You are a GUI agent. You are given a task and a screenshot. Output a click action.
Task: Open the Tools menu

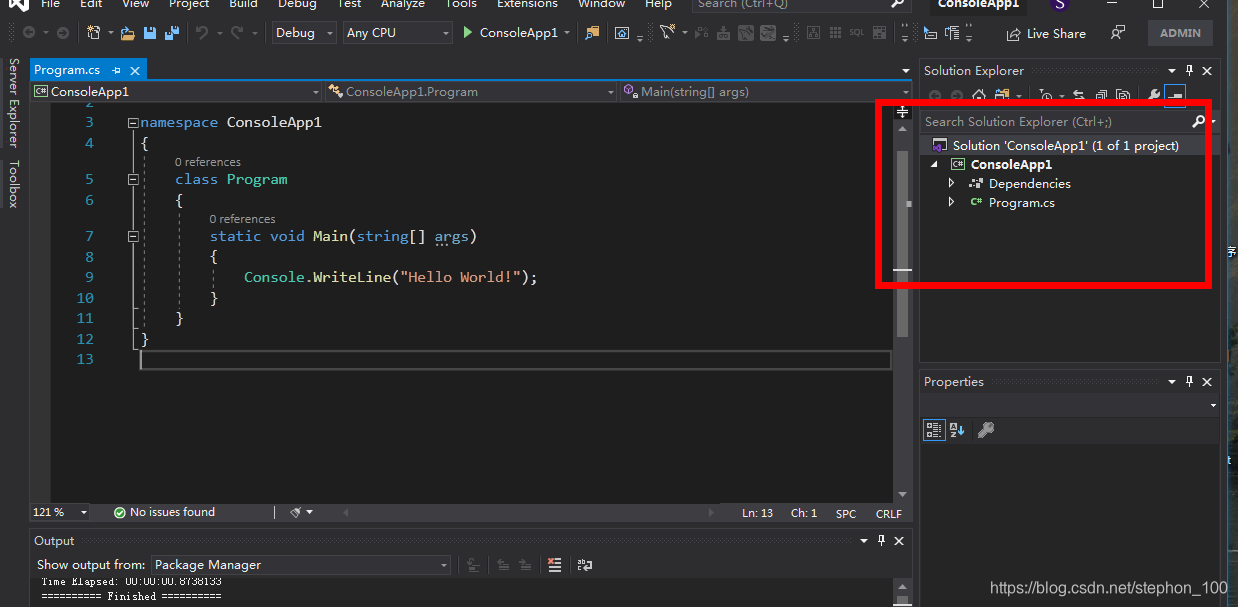[x=461, y=4]
